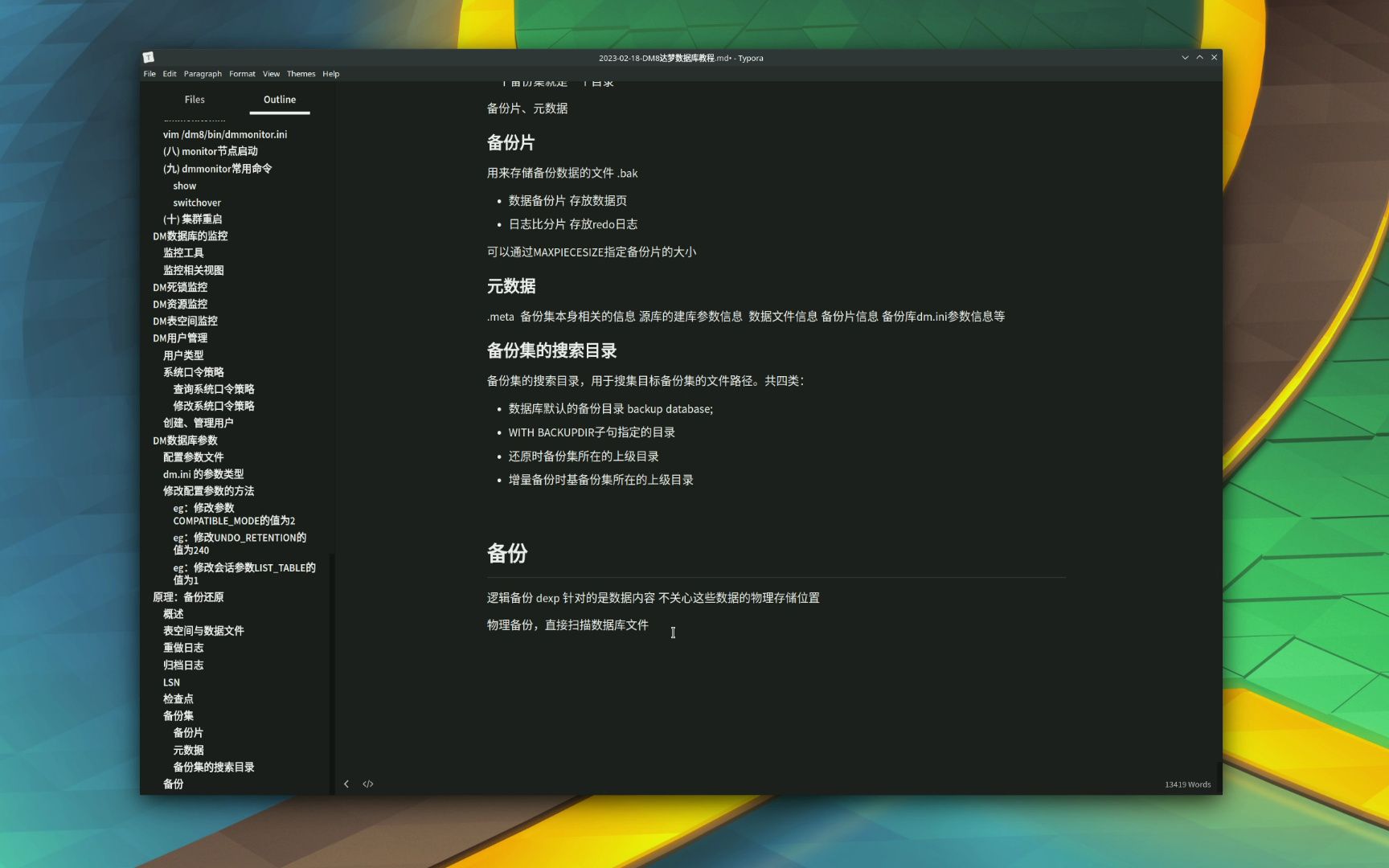Select the show outline entry
1389x868 pixels.
(x=184, y=186)
